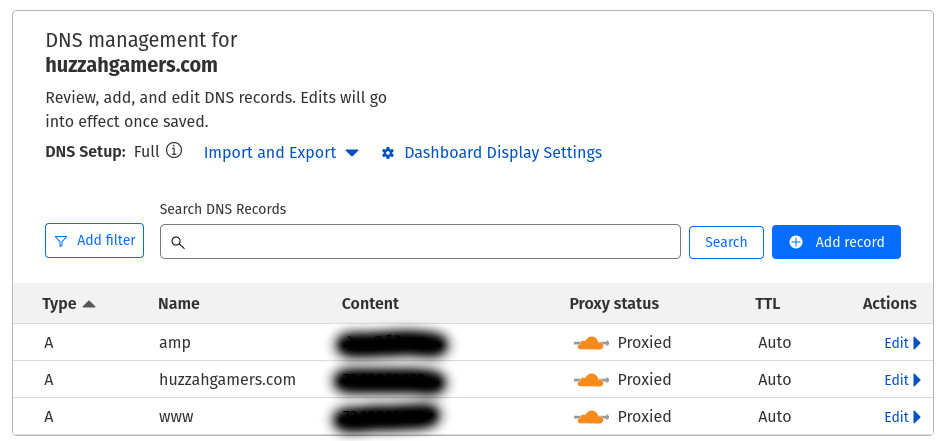Viewport: 944px width, 441px height.
Task: Click the orange proxied cloud for www
Action: pos(591,417)
